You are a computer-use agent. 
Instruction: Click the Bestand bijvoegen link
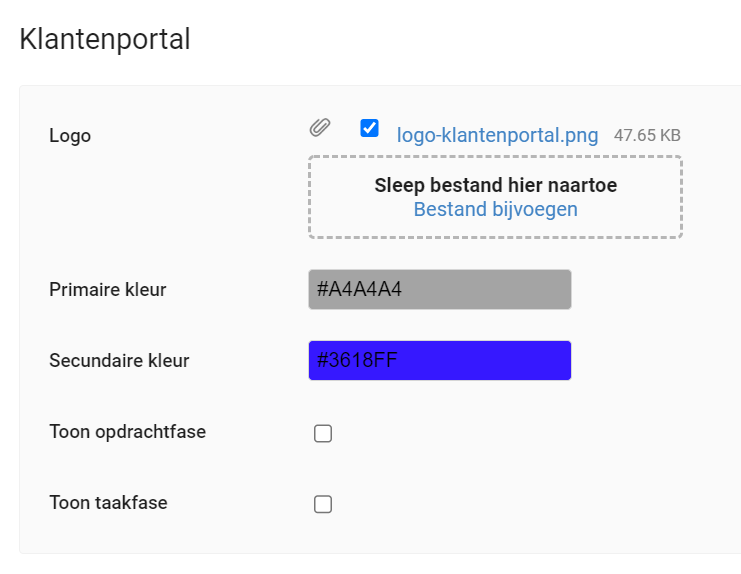pyautogui.click(x=496, y=209)
